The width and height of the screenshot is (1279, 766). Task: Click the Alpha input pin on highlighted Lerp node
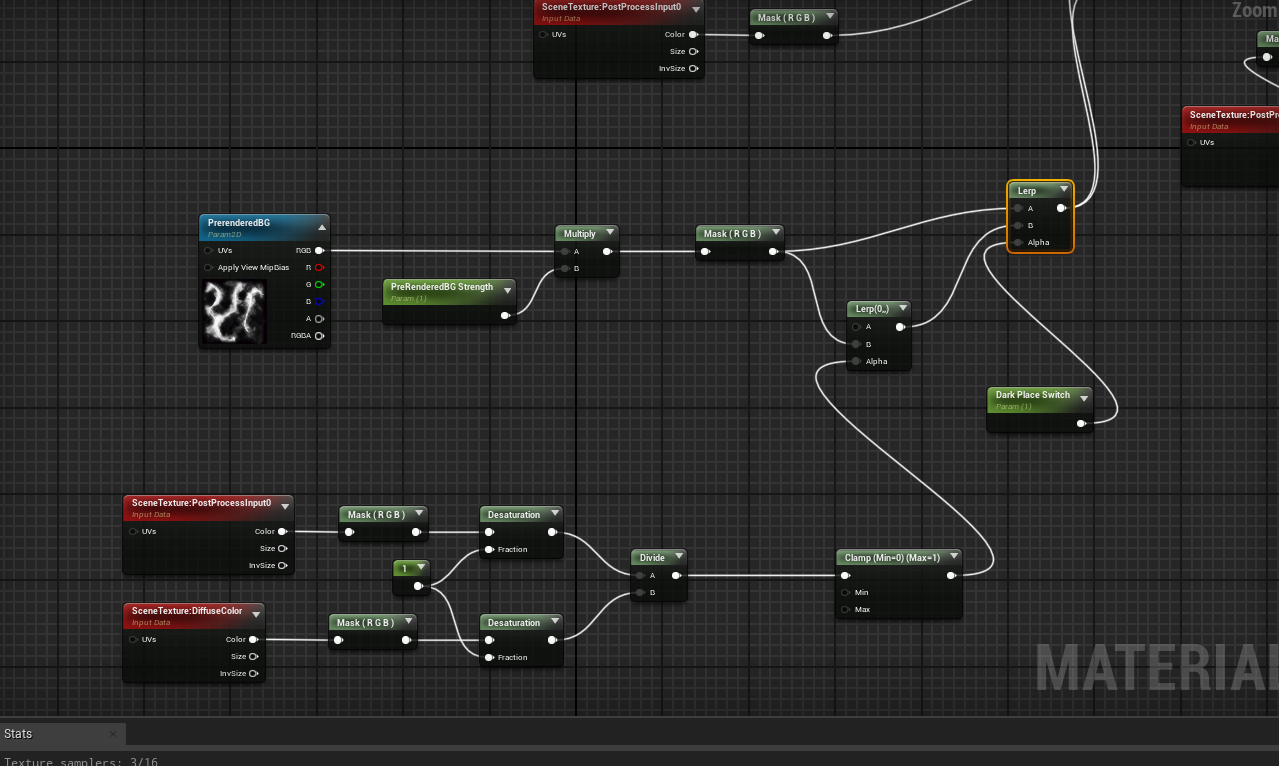[1017, 242]
